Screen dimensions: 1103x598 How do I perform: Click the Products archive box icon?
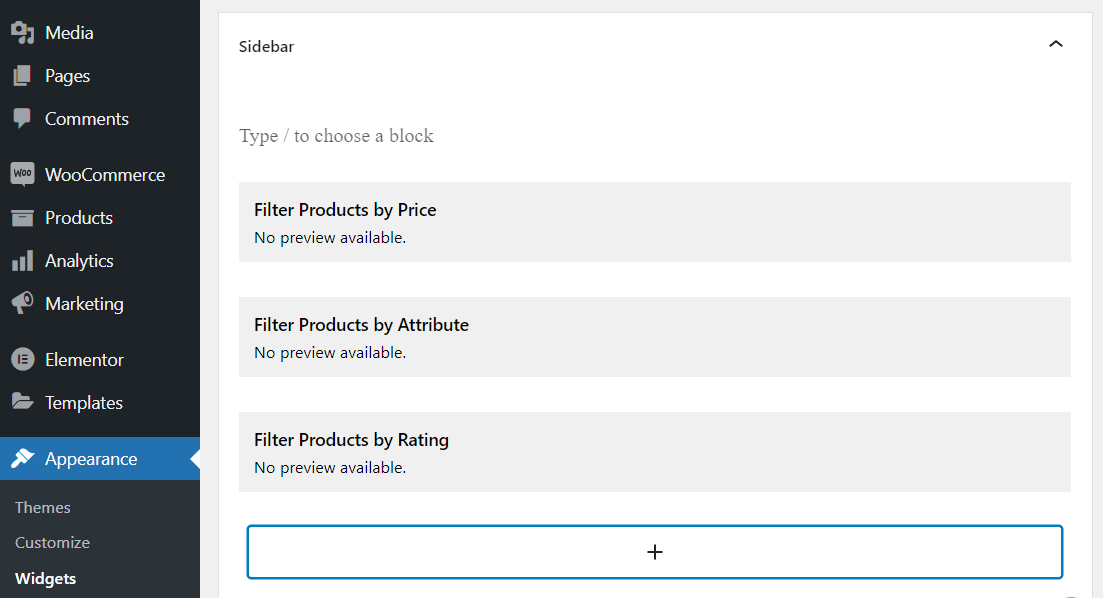[23, 218]
